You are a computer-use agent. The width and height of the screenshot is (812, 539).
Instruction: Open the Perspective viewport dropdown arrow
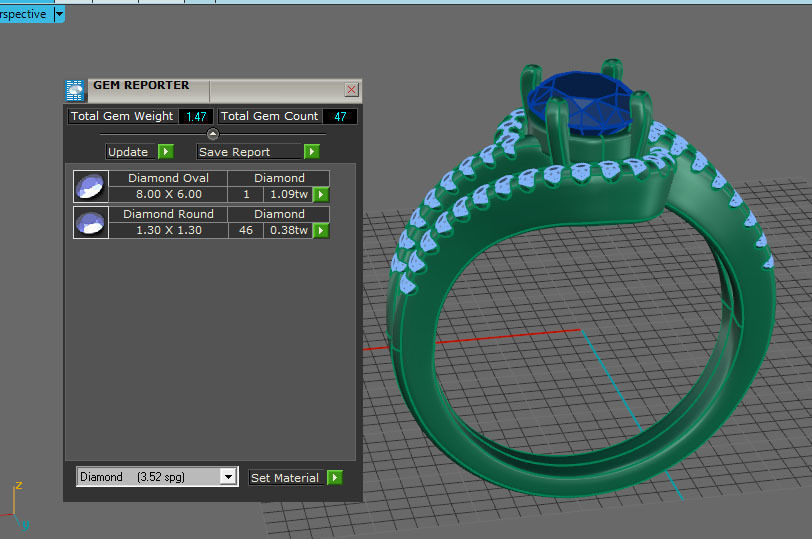point(60,14)
